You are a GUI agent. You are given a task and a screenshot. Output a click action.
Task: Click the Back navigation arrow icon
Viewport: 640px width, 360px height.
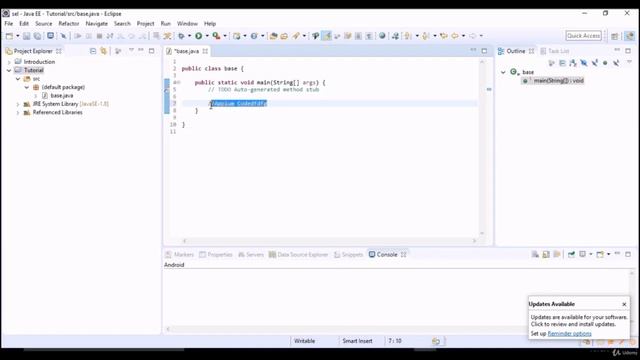pyautogui.click(x=455, y=36)
